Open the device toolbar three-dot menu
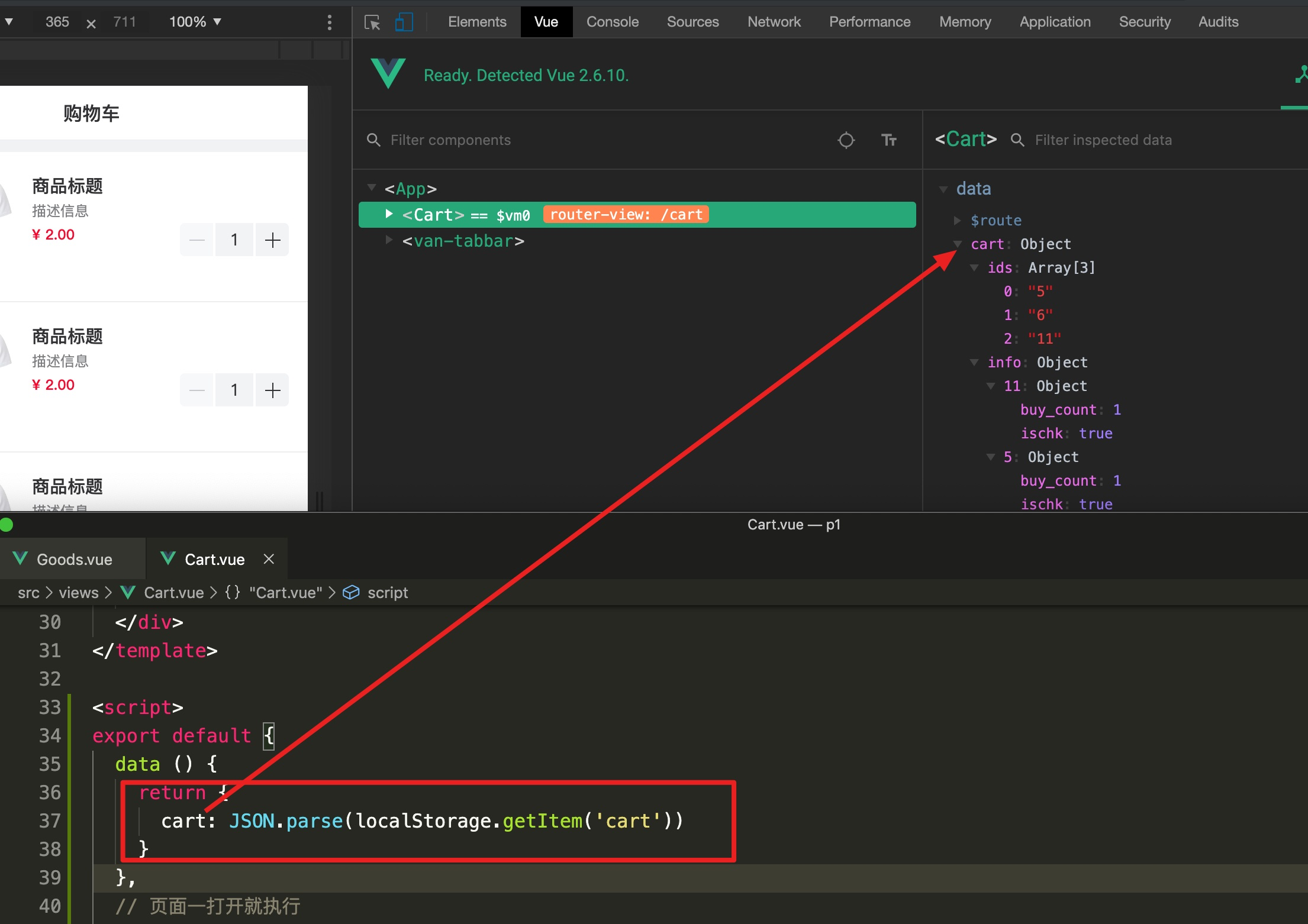The width and height of the screenshot is (1308, 924). point(330,22)
